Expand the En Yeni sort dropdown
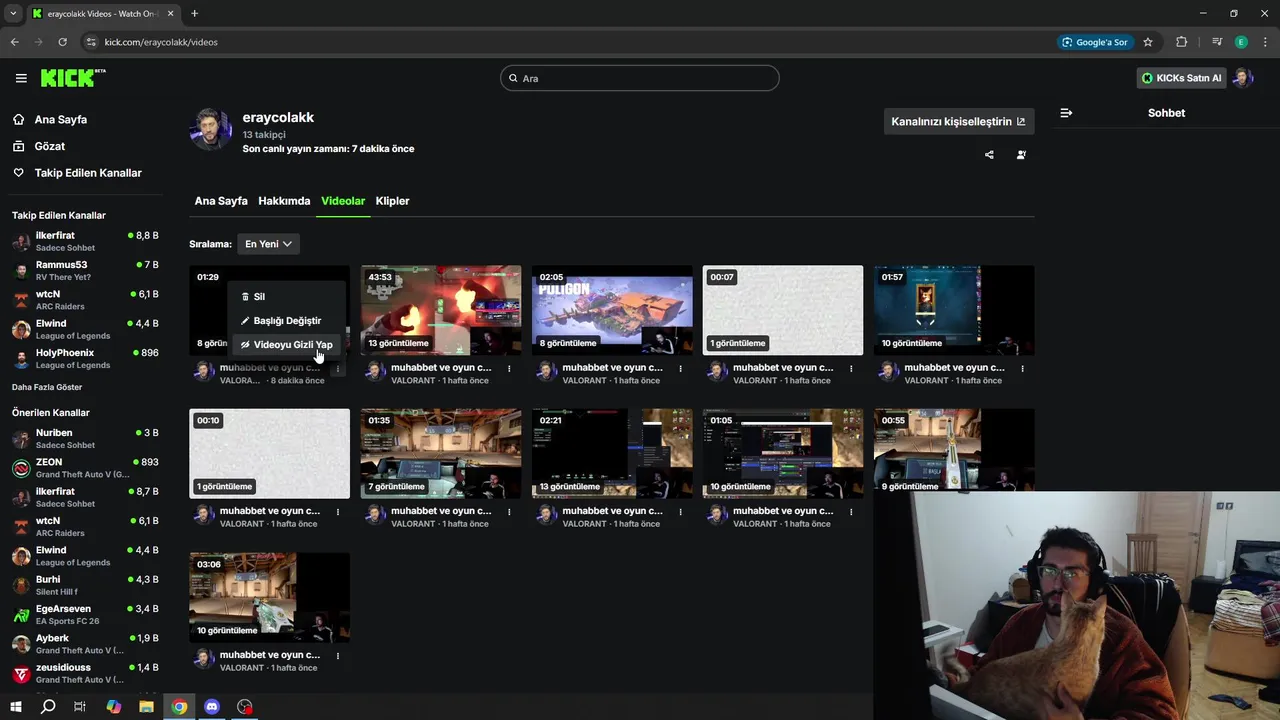 point(268,244)
